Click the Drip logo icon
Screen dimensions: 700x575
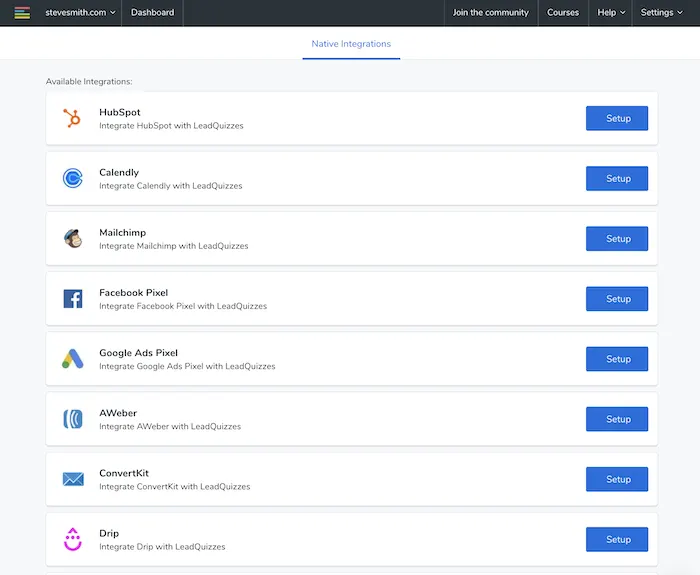(73, 539)
